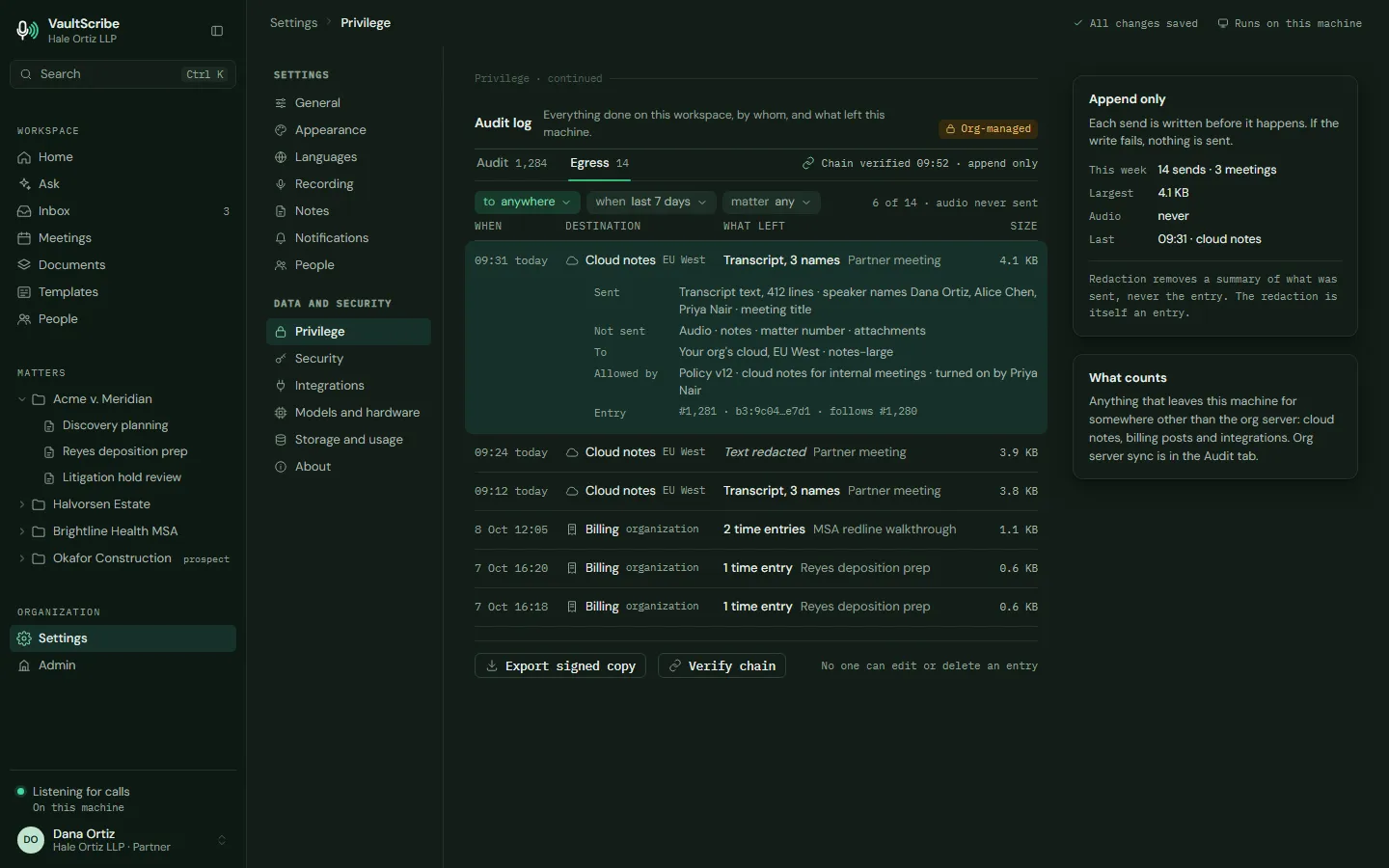Go to the Inbox with 3 items

point(123,211)
